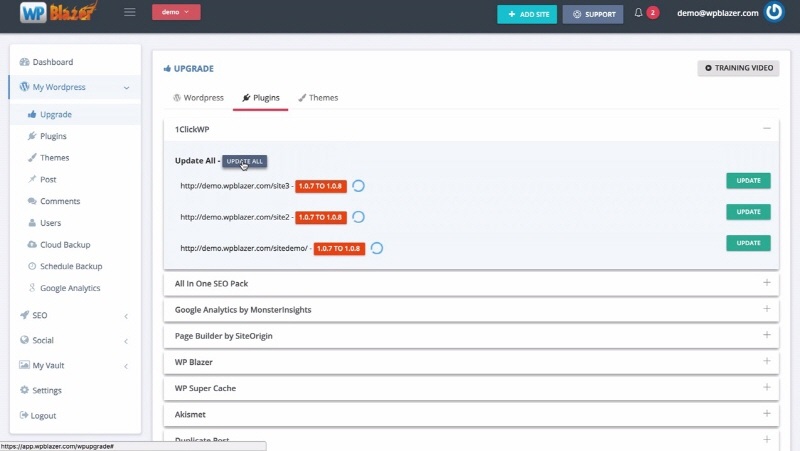Click the power icon in header
Image resolution: width=800 pixels, height=451 pixels.
774,12
